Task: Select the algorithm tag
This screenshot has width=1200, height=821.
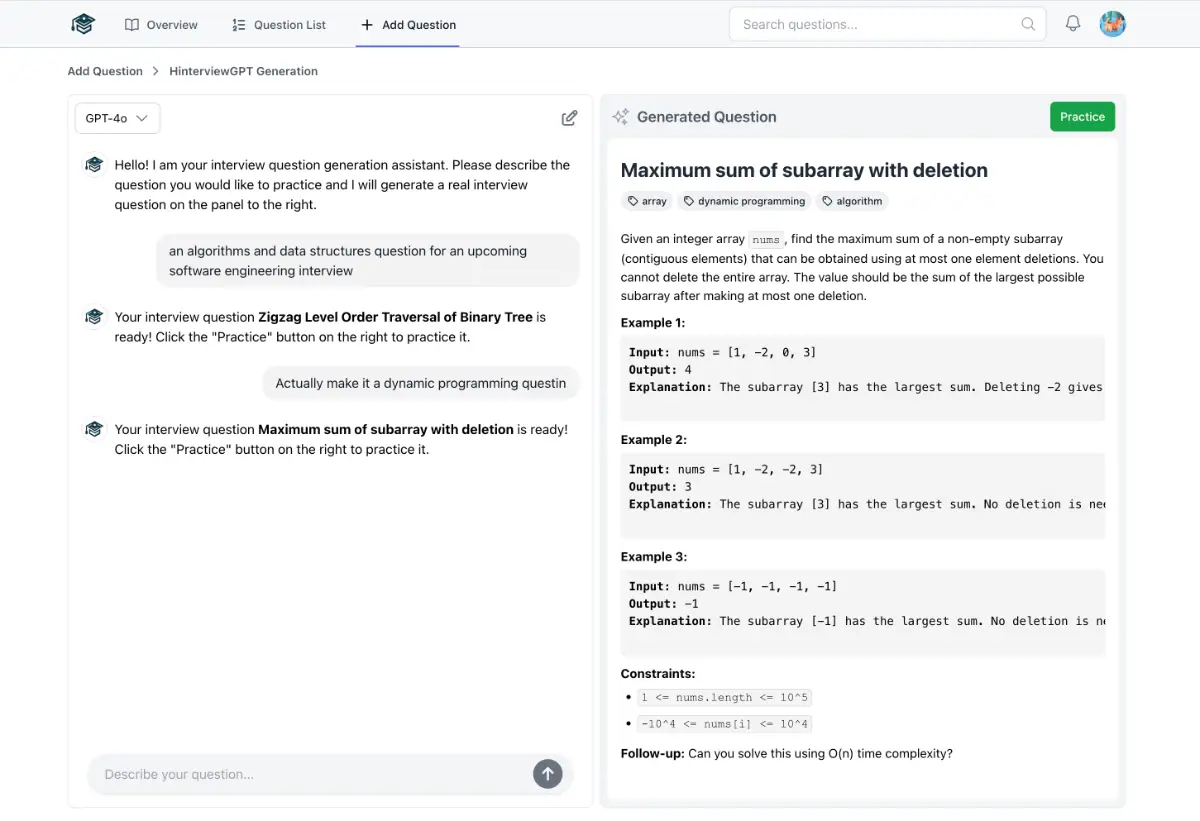Action: tap(852, 201)
